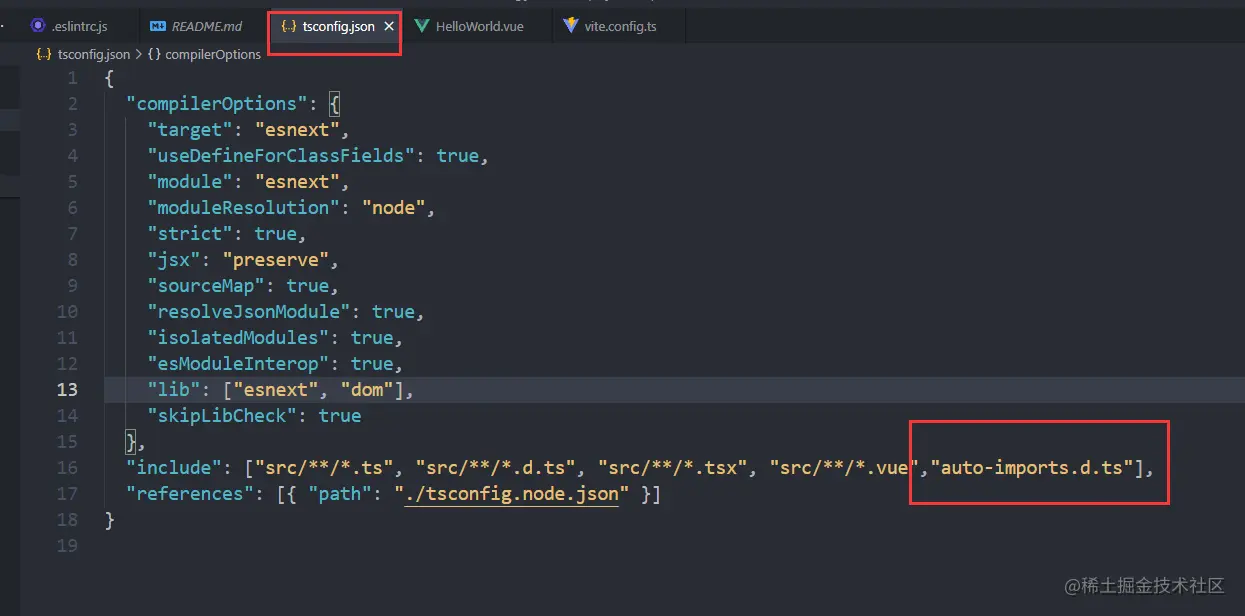Select compilerOptions in the breadcrumb
The width and height of the screenshot is (1245, 616).
pos(213,54)
